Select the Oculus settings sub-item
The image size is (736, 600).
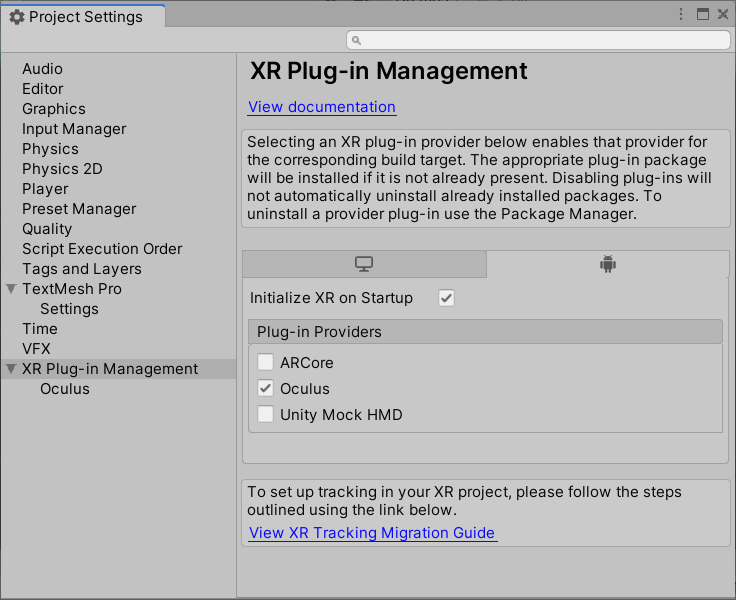[x=65, y=389]
